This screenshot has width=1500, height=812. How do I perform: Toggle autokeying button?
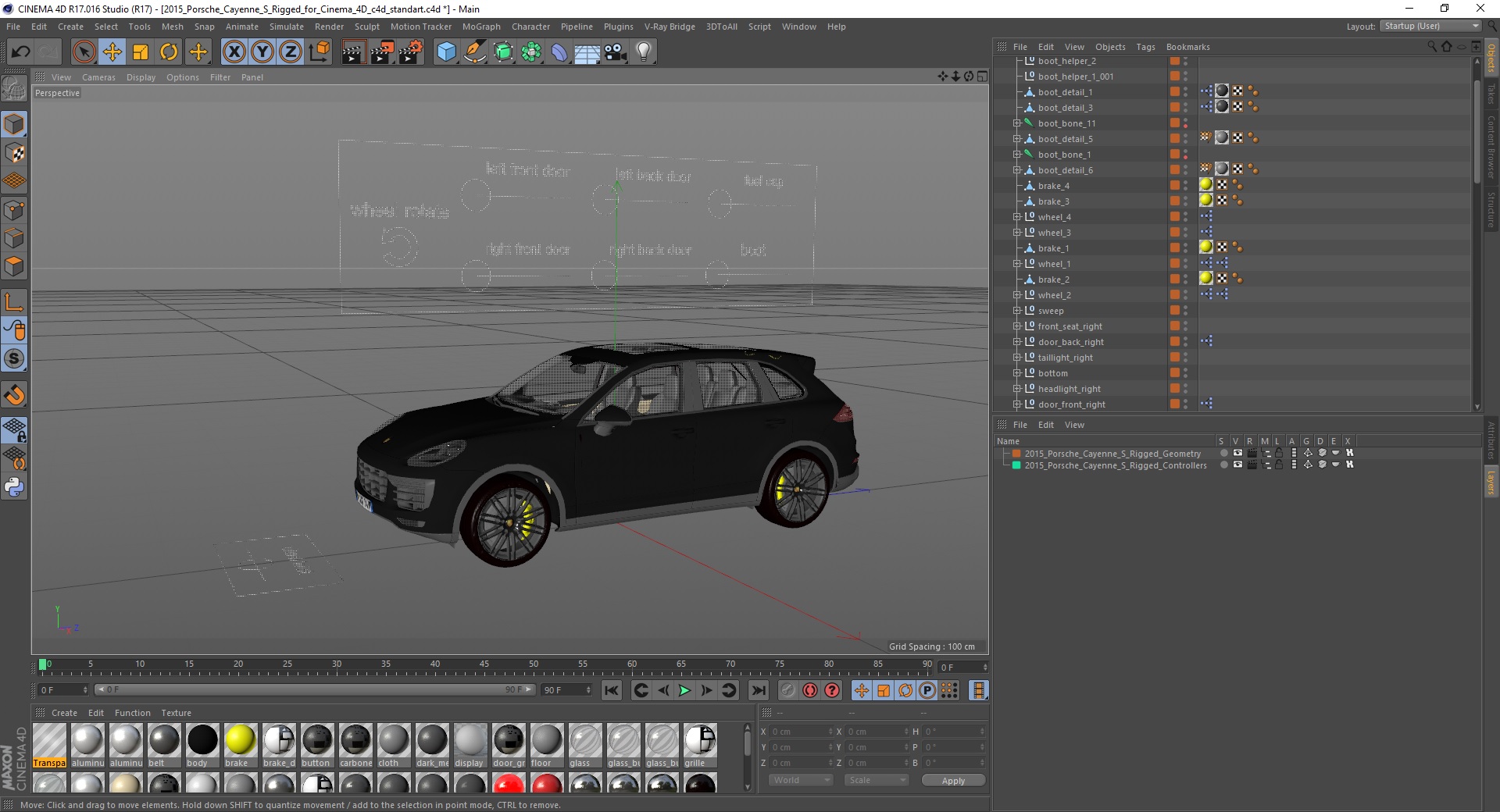pos(810,690)
